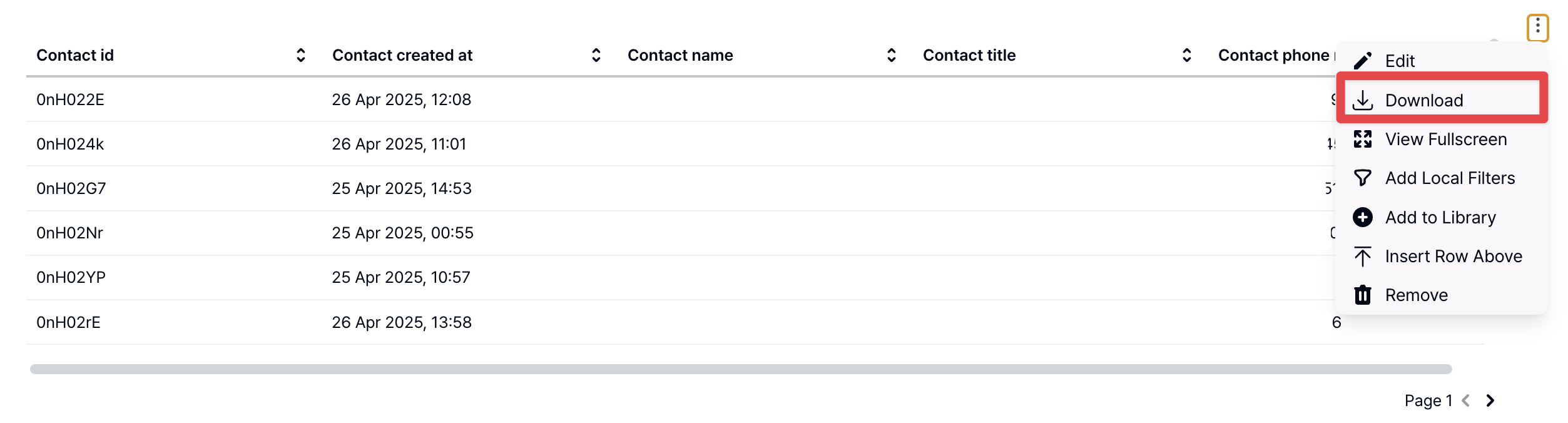Click the Download icon in the menu
The width and height of the screenshot is (1568, 423).
click(1363, 100)
